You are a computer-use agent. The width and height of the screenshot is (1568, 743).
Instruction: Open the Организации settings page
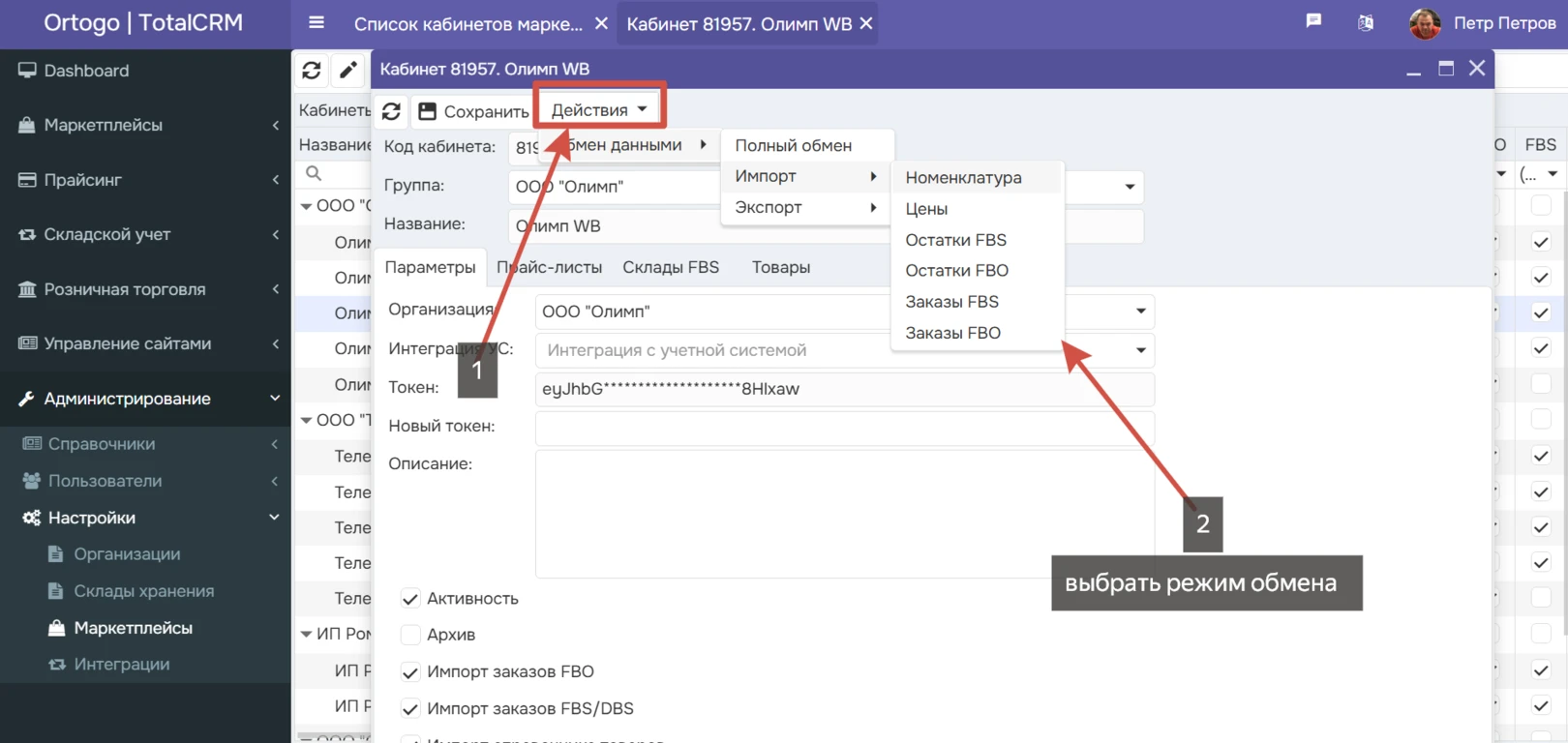click(x=127, y=554)
